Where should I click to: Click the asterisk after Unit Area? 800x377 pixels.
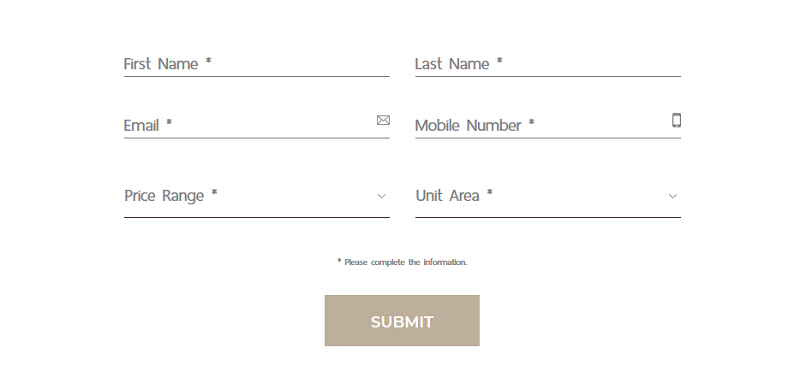[x=489, y=193]
